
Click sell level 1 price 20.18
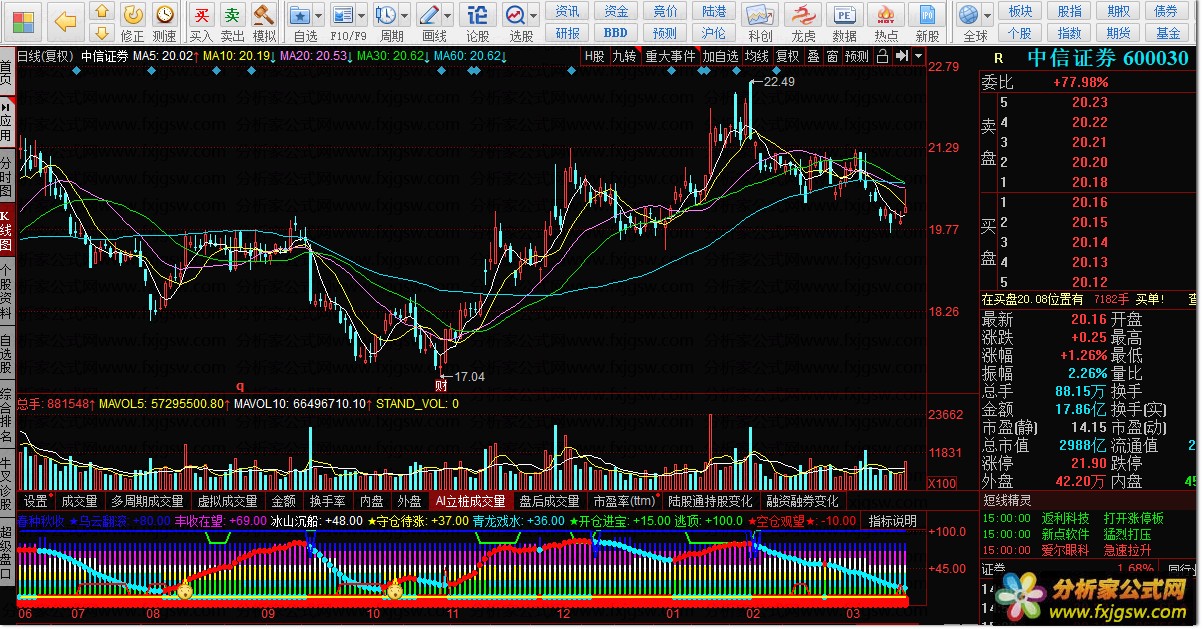pyautogui.click(x=1090, y=182)
